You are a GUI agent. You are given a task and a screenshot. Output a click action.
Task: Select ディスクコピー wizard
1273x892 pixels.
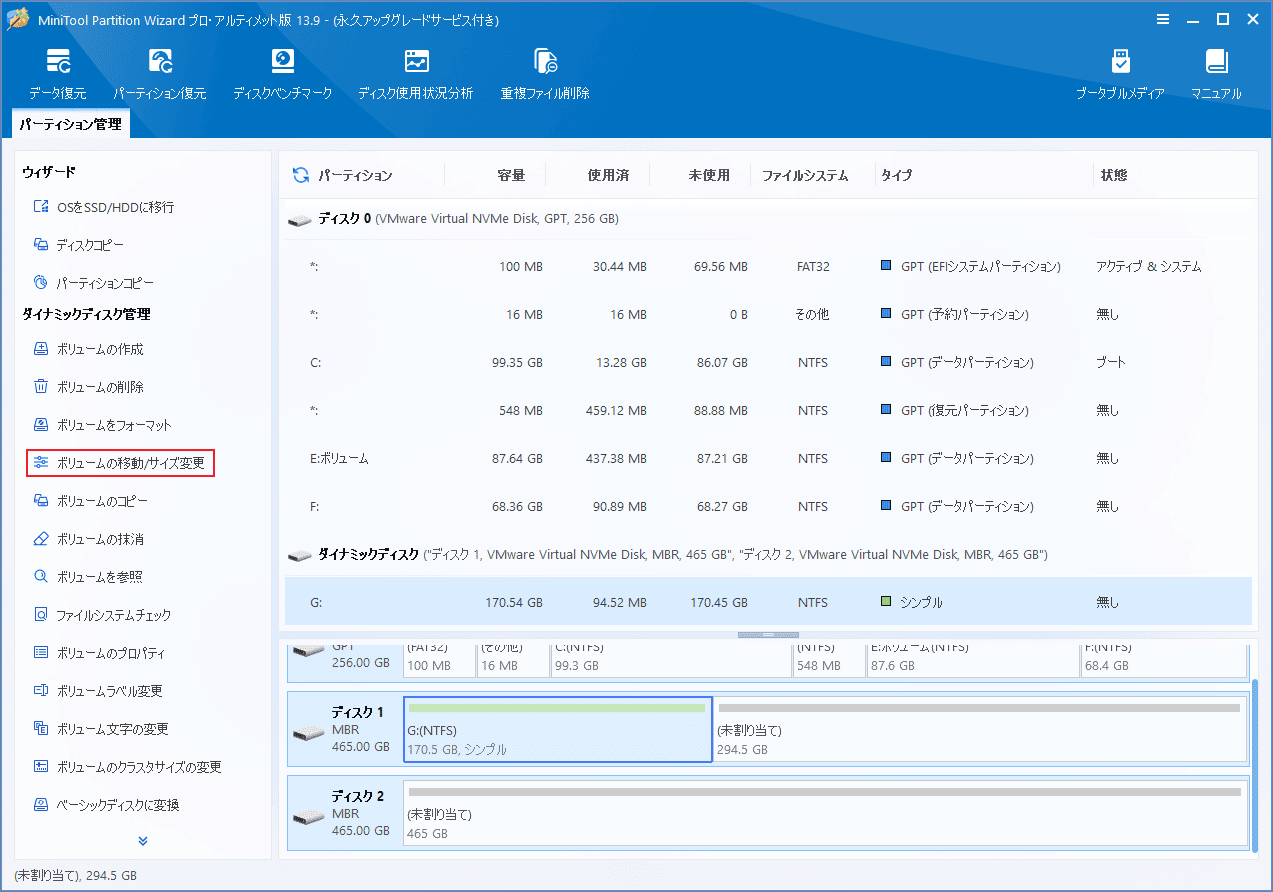click(x=79, y=245)
